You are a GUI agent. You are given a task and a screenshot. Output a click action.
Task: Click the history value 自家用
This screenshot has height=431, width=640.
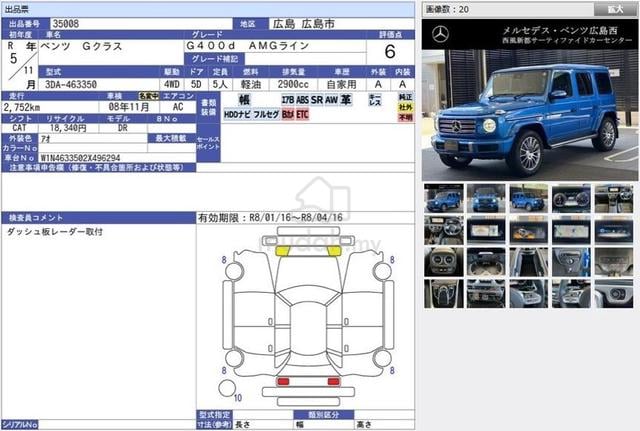[x=341, y=84]
